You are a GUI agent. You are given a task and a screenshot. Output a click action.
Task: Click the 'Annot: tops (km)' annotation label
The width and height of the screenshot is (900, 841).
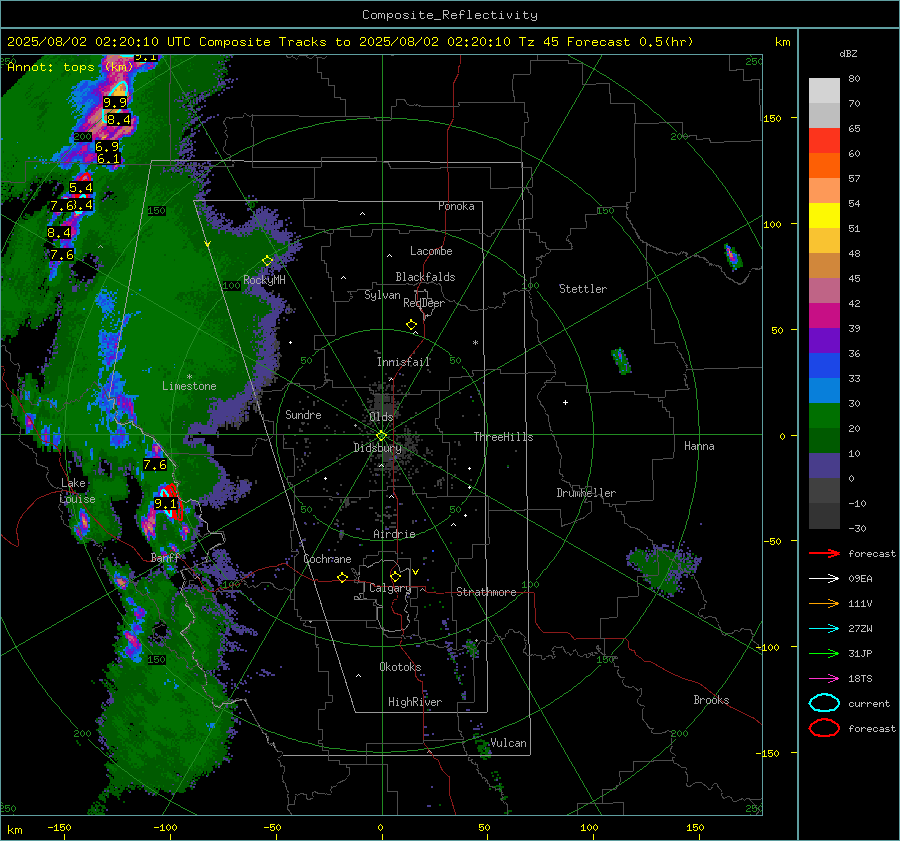(70, 67)
